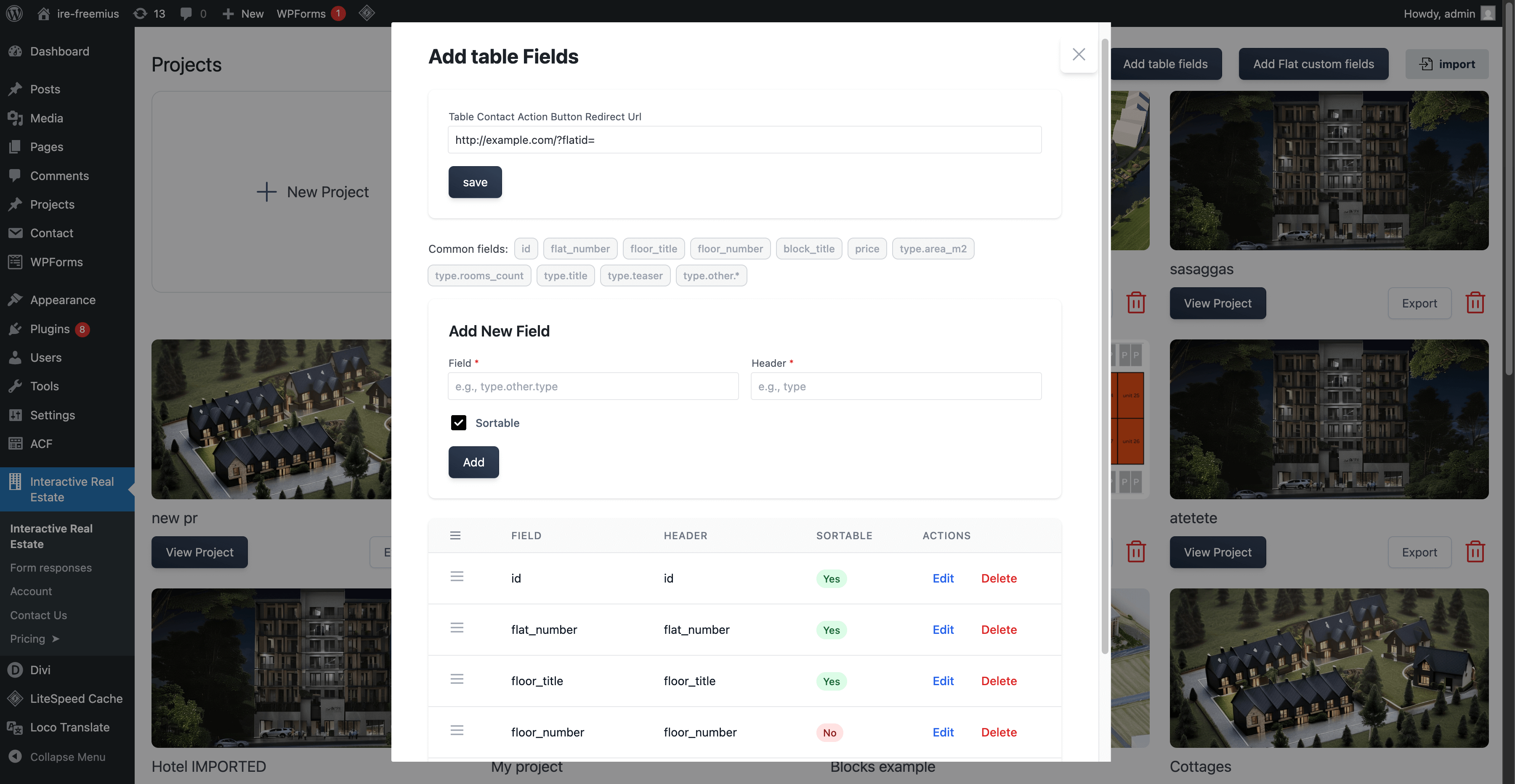Expand the Pricing submenu arrow
The width and height of the screenshot is (1515, 784).
pyautogui.click(x=55, y=639)
